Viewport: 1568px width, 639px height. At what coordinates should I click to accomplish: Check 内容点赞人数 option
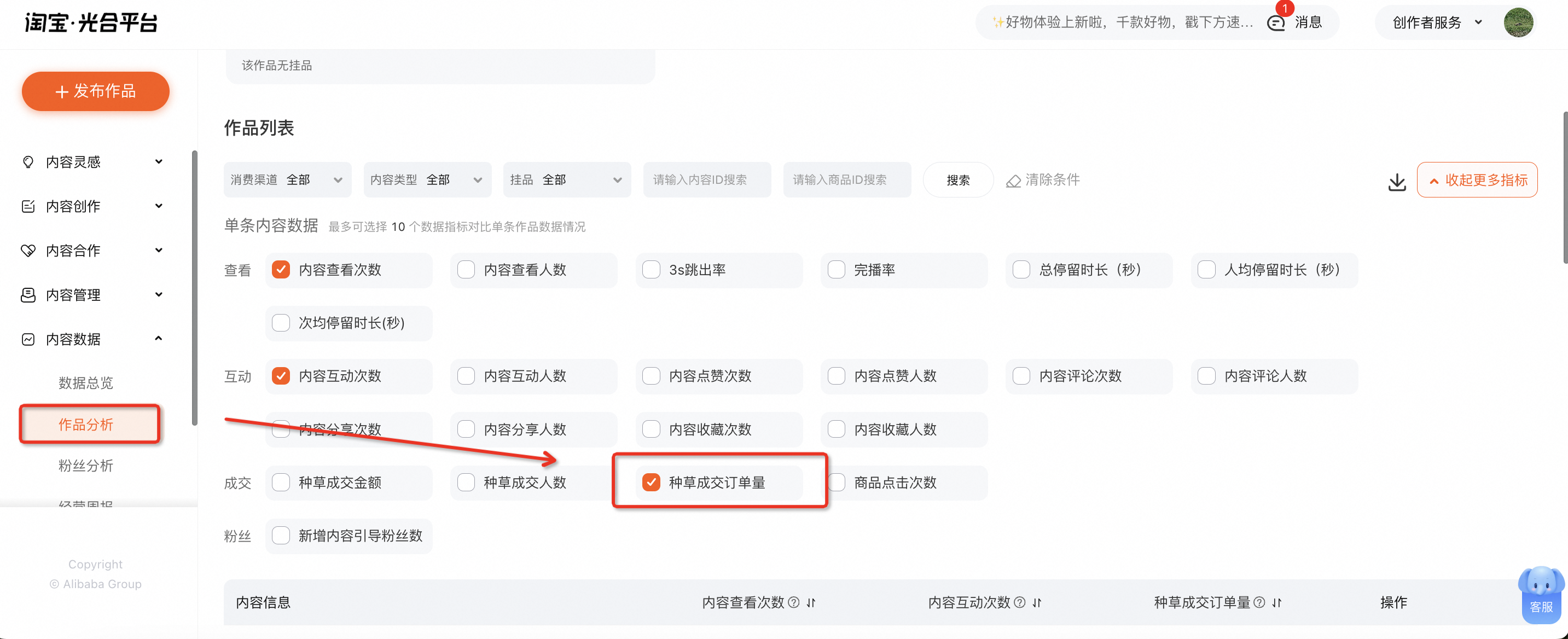click(x=837, y=375)
